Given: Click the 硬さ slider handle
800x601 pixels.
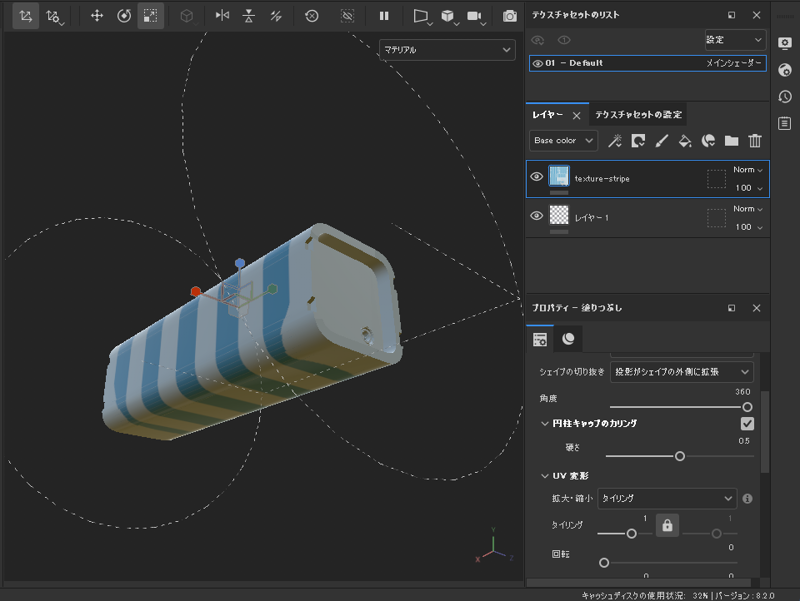Looking at the screenshot, I should pos(680,456).
